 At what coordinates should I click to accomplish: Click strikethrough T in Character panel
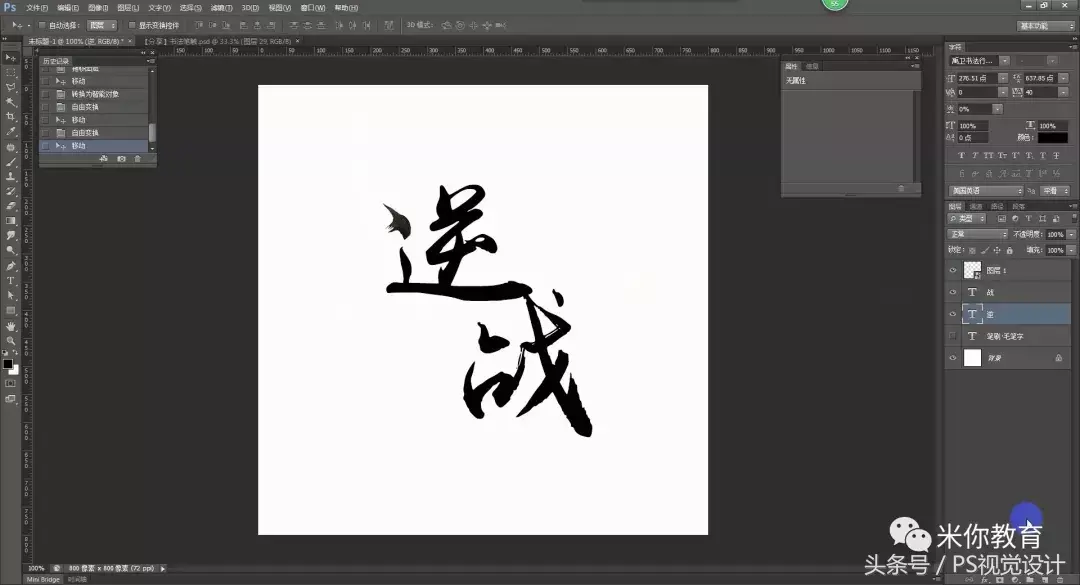[x=1056, y=156]
